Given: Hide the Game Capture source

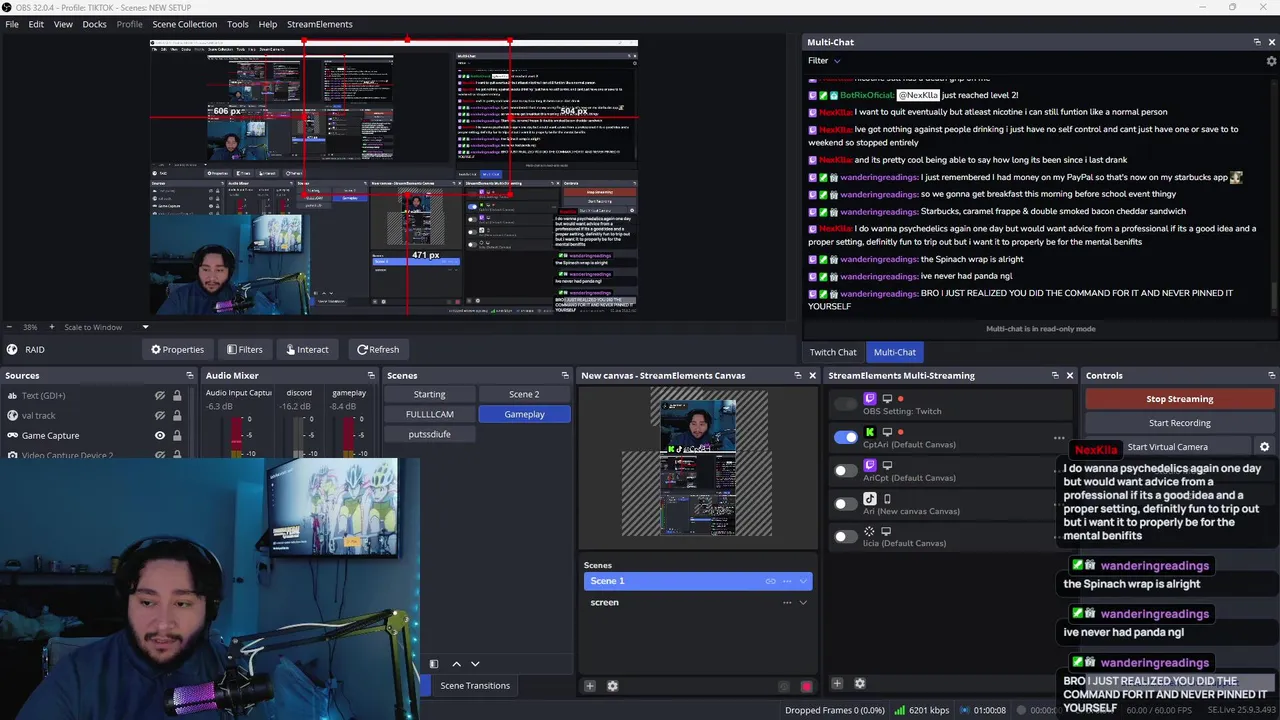Looking at the screenshot, I should pyautogui.click(x=159, y=435).
